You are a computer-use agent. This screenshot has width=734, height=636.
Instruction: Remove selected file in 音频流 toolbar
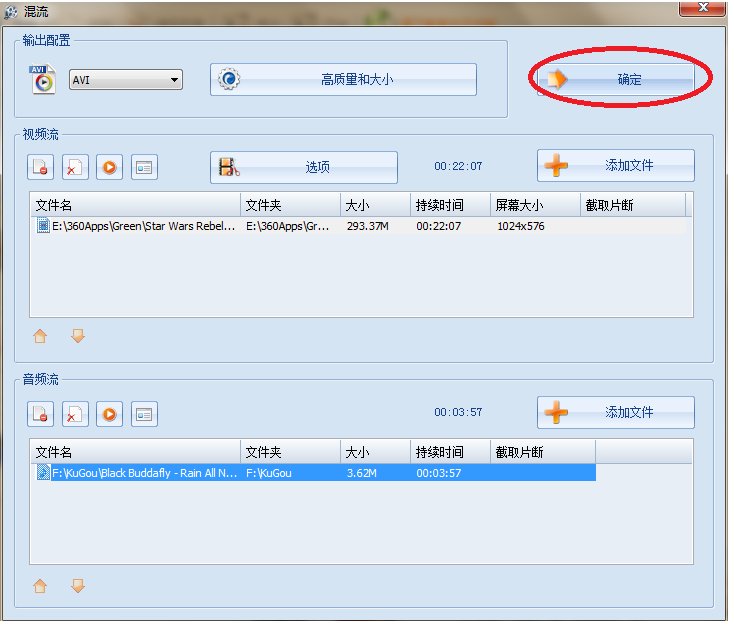pyautogui.click(x=40, y=414)
